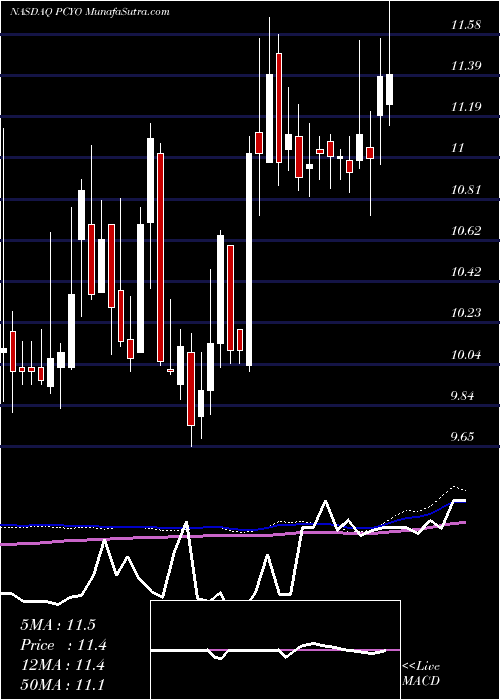Click the Price : 11.4 readout
Image resolution: width=500 pixels, height=700 pixels.
click(x=63, y=645)
